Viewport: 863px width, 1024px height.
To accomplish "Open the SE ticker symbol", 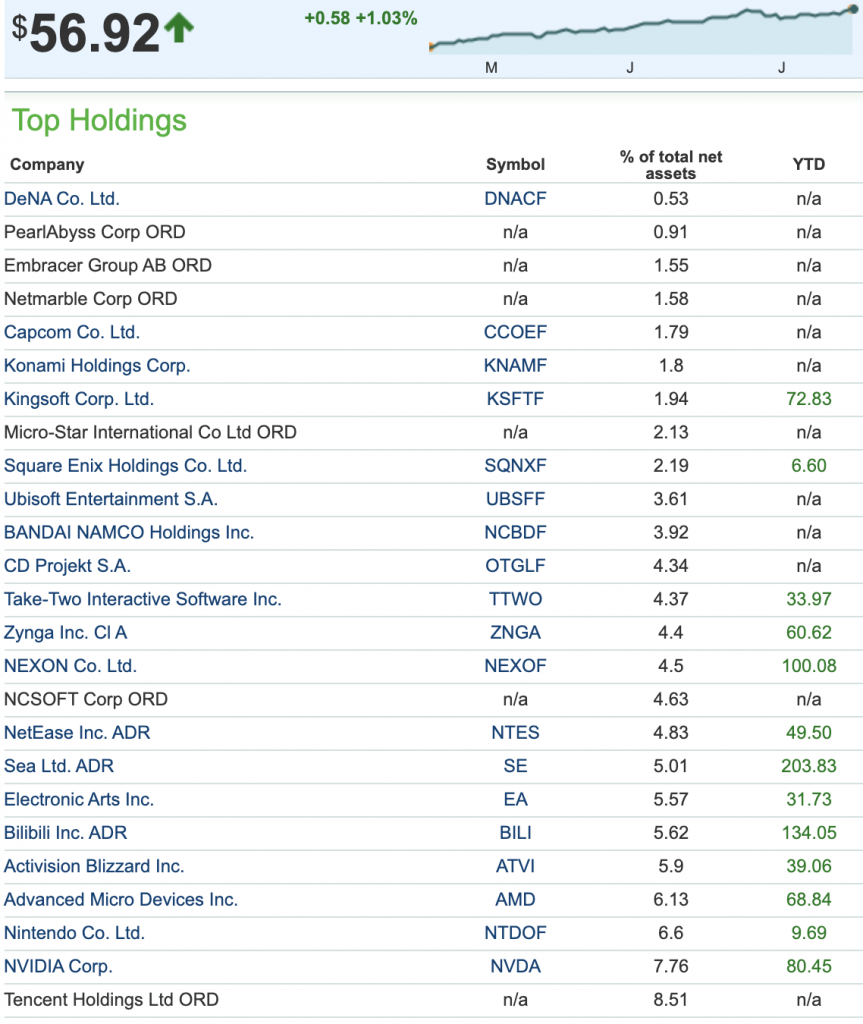I will pyautogui.click(x=515, y=765).
